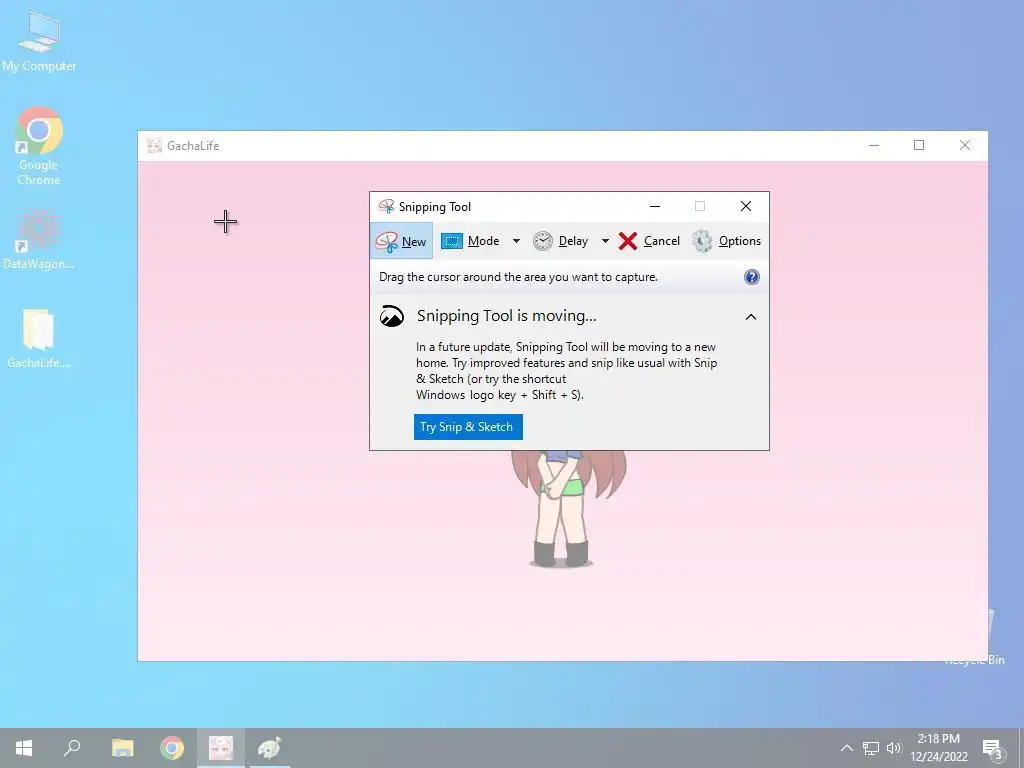Click the GachaLife window title icon

(x=154, y=146)
